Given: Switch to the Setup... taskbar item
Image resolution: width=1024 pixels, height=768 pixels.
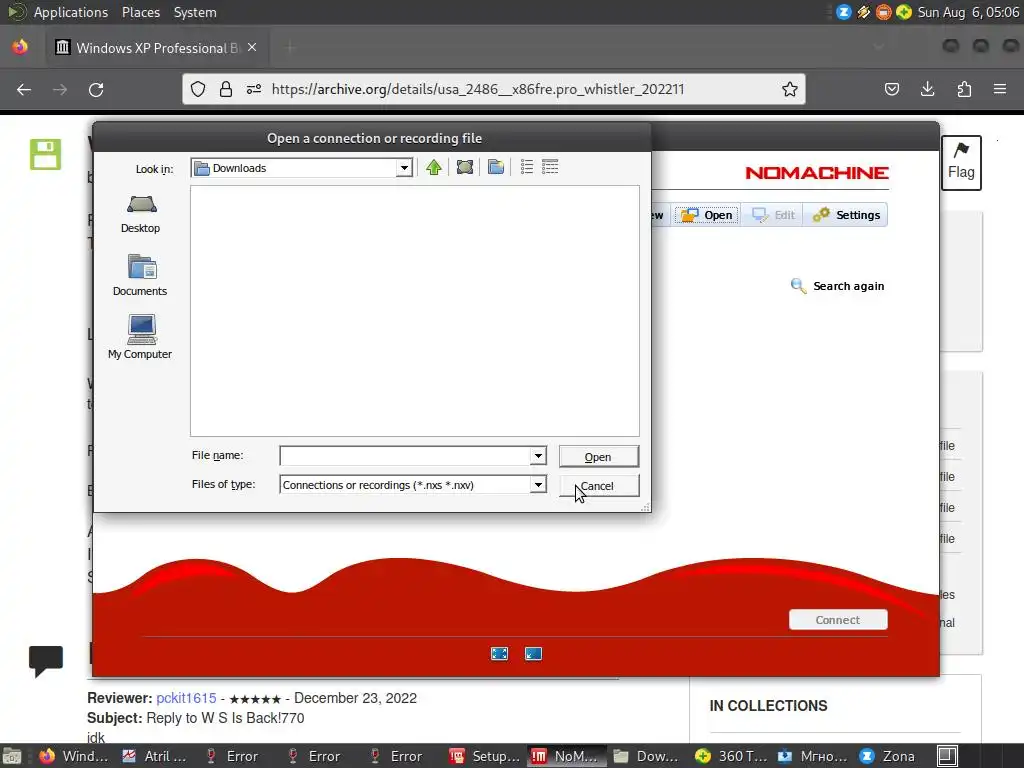Looking at the screenshot, I should click(x=483, y=756).
